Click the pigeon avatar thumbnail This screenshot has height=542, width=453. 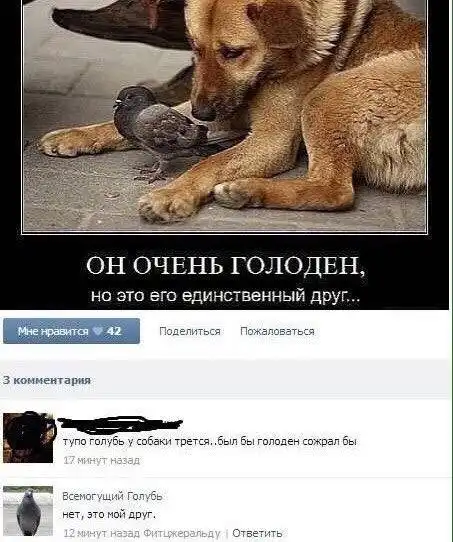(28, 511)
